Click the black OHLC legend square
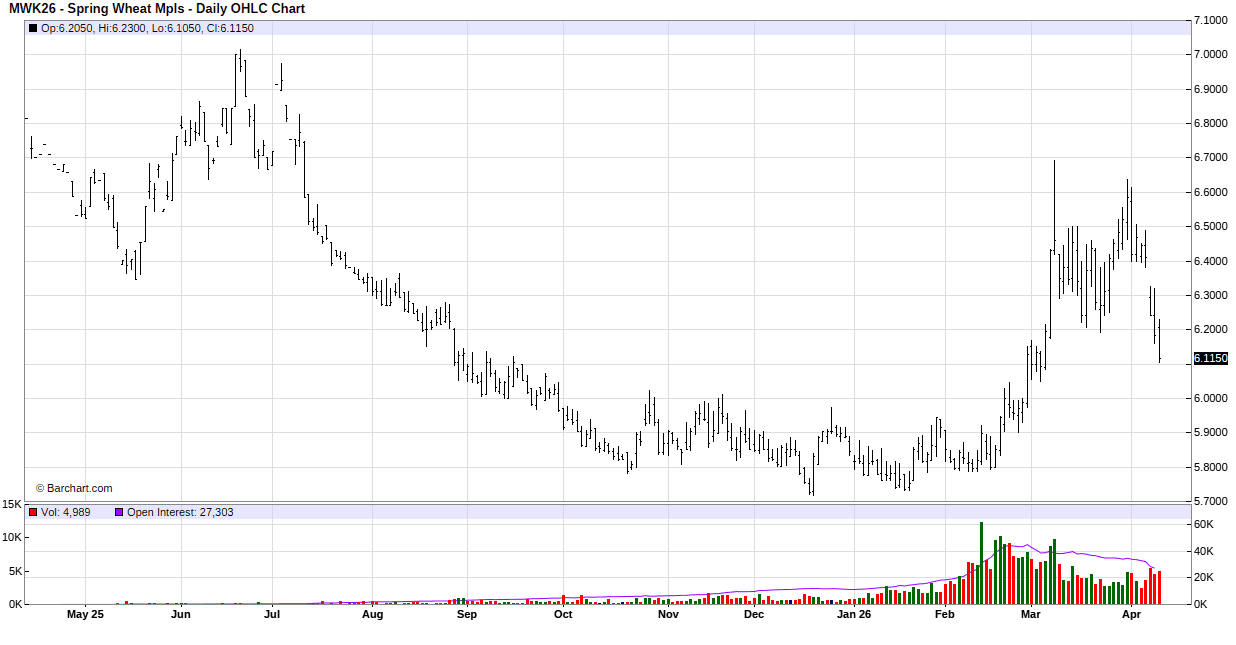 (x=32, y=28)
